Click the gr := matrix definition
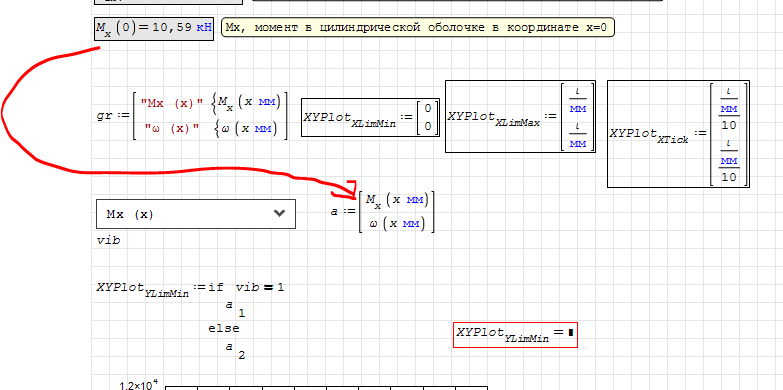 [x=192, y=115]
